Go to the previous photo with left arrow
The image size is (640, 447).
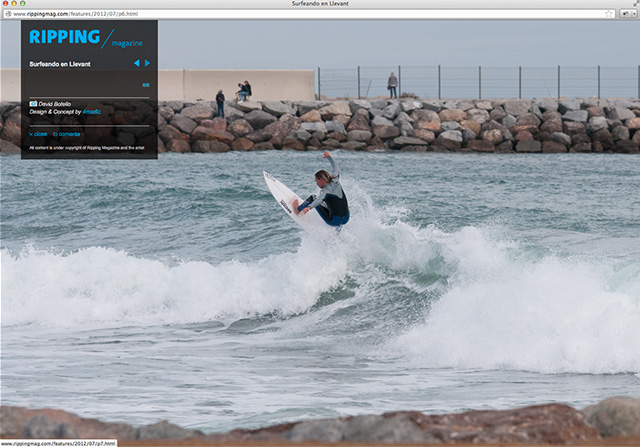(136, 63)
